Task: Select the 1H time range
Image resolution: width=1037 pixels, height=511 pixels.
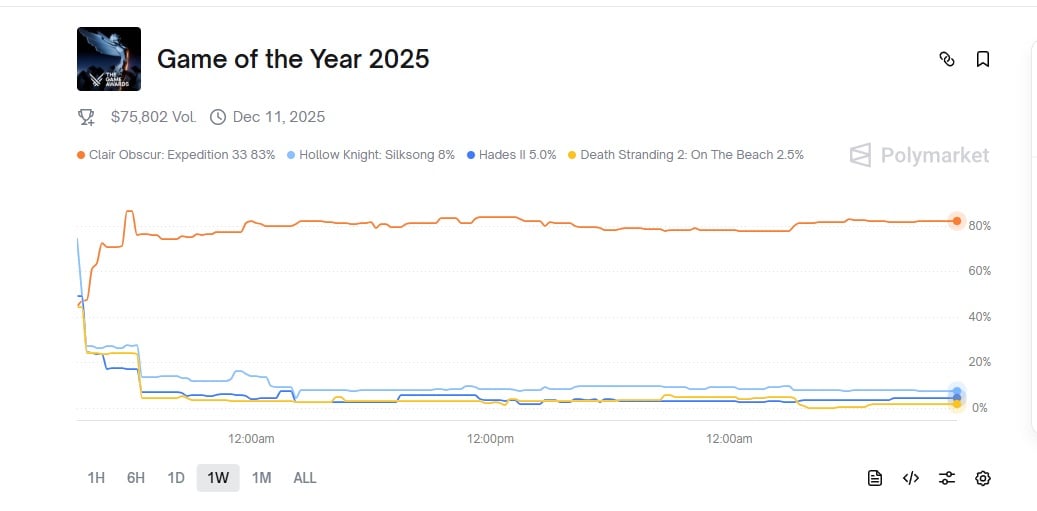Action: point(96,478)
